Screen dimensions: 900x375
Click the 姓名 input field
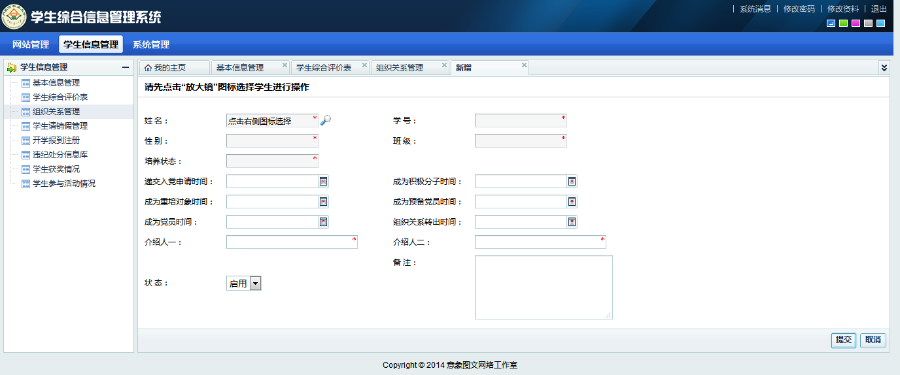pyautogui.click(x=272, y=121)
